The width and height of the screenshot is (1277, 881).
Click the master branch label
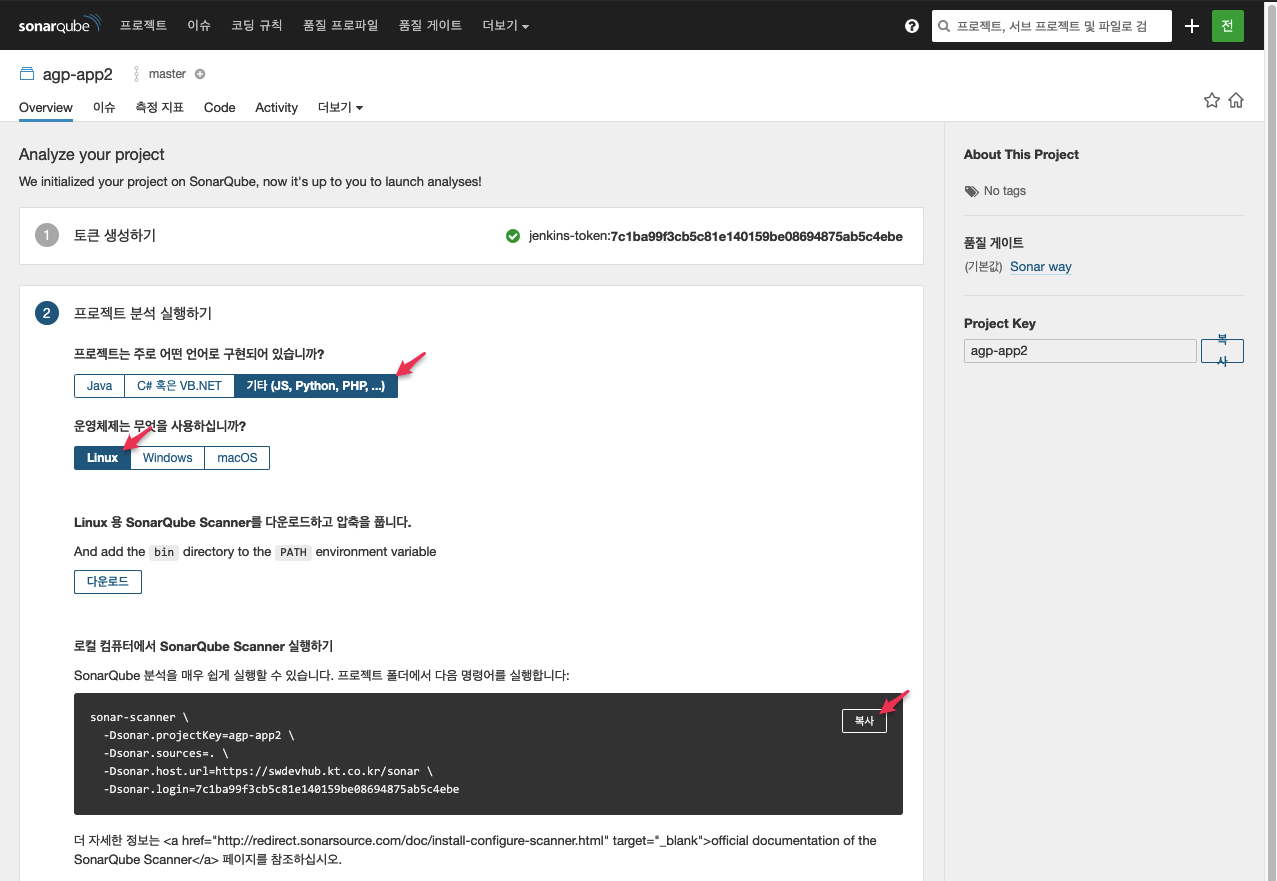click(x=167, y=74)
